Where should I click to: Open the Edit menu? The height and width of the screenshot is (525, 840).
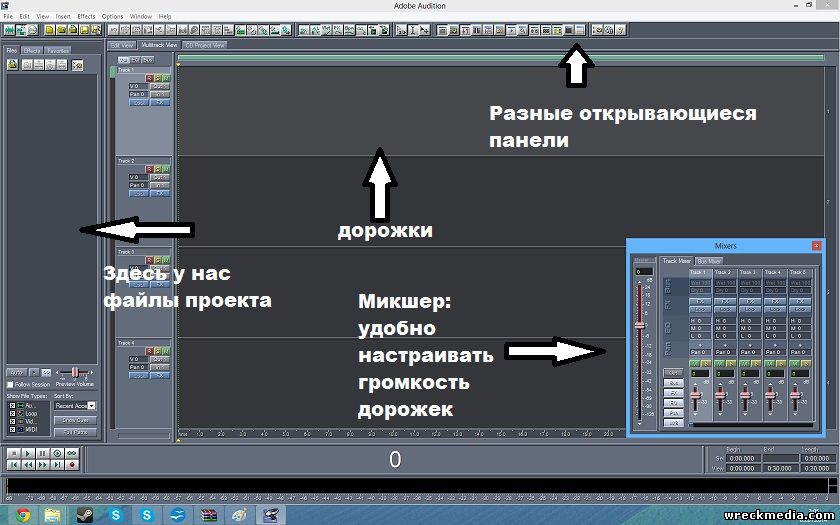pyautogui.click(x=25, y=17)
